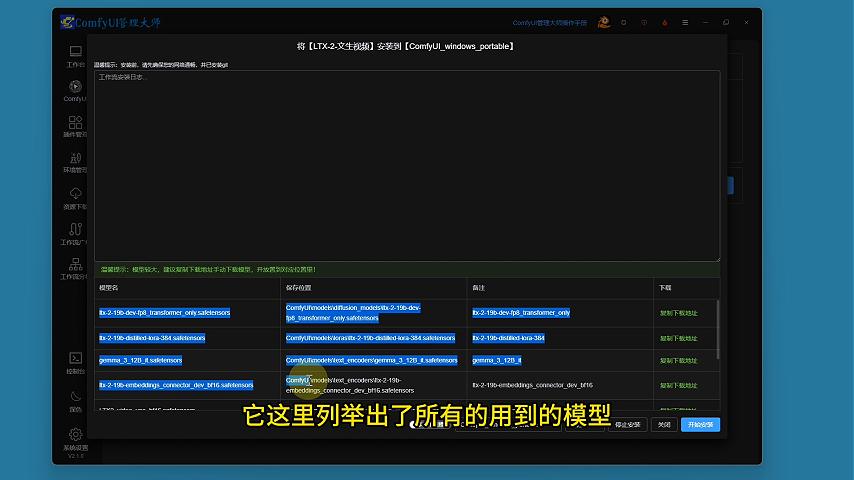The image size is (854, 480).
Task: Click the Blender-style avatar icon in title bar
Action: click(x=603, y=22)
